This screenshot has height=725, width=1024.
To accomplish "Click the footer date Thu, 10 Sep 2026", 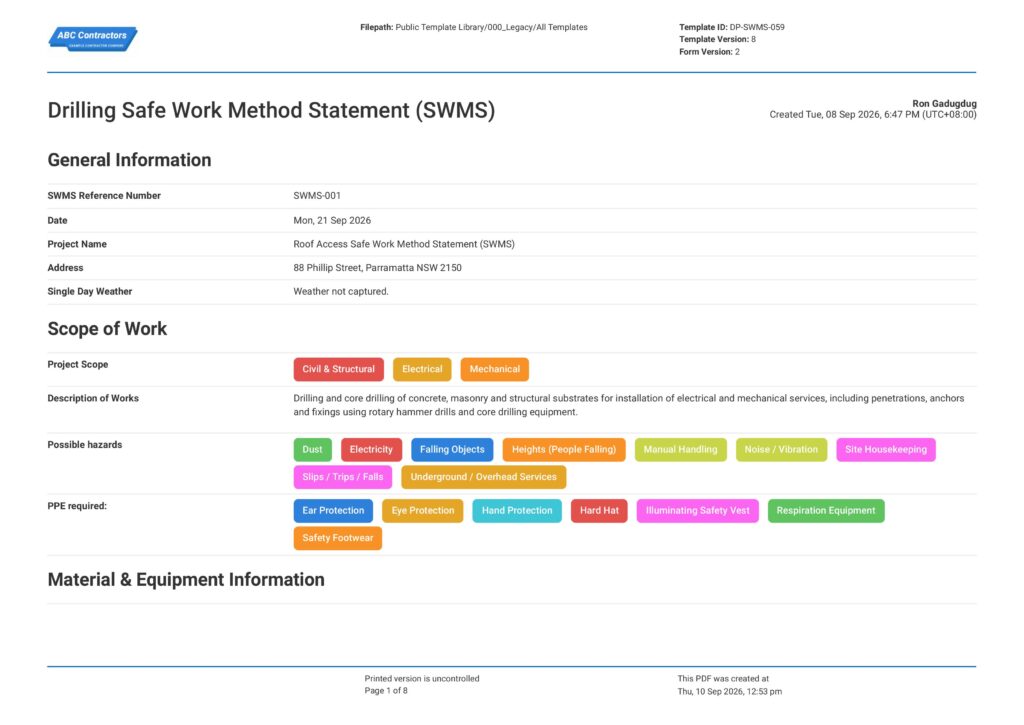I will tap(729, 691).
